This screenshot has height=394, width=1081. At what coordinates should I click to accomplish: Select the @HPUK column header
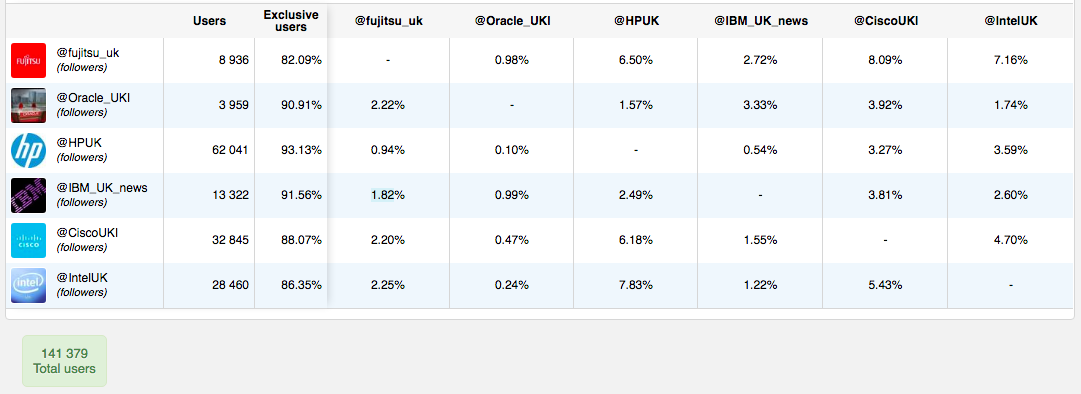click(x=636, y=21)
